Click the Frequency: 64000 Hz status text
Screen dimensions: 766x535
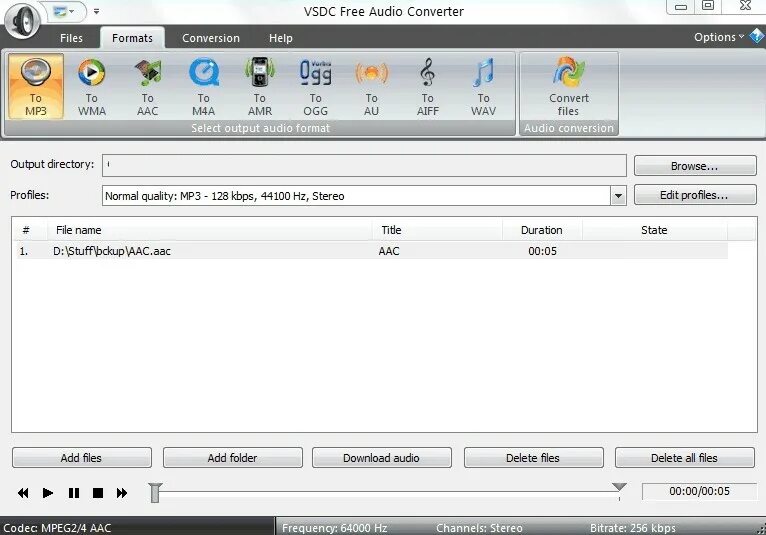335,528
